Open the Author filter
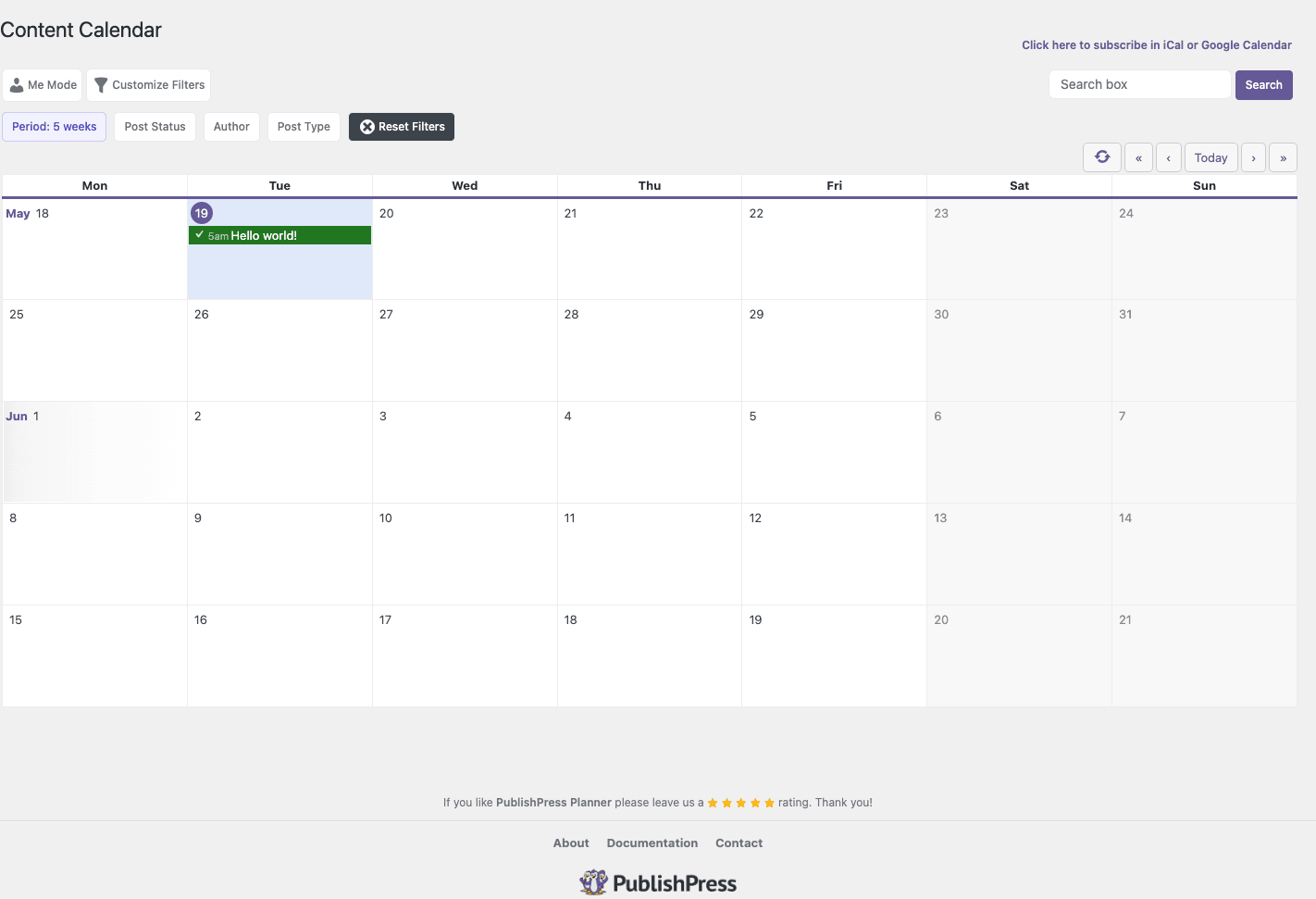The width and height of the screenshot is (1316, 899). click(231, 127)
